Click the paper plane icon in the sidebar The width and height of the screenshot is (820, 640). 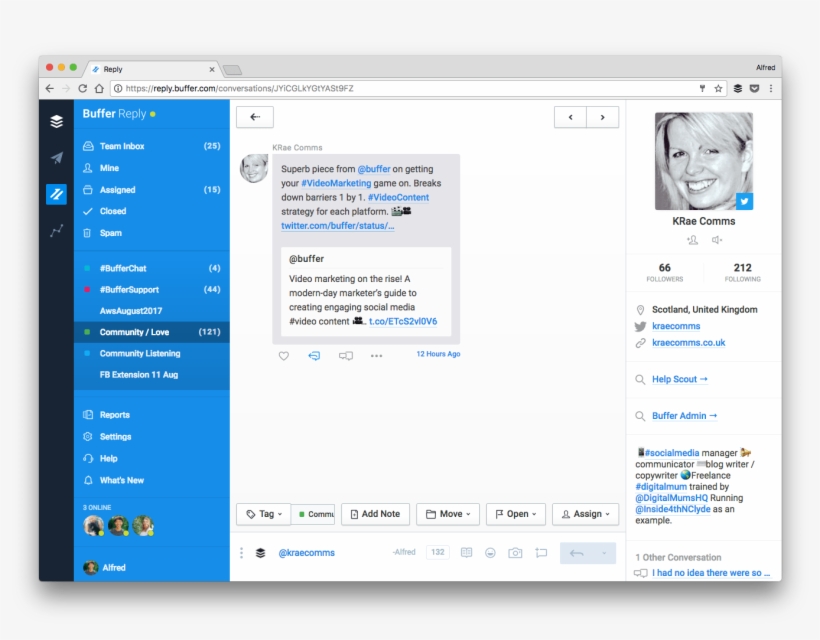click(x=56, y=158)
